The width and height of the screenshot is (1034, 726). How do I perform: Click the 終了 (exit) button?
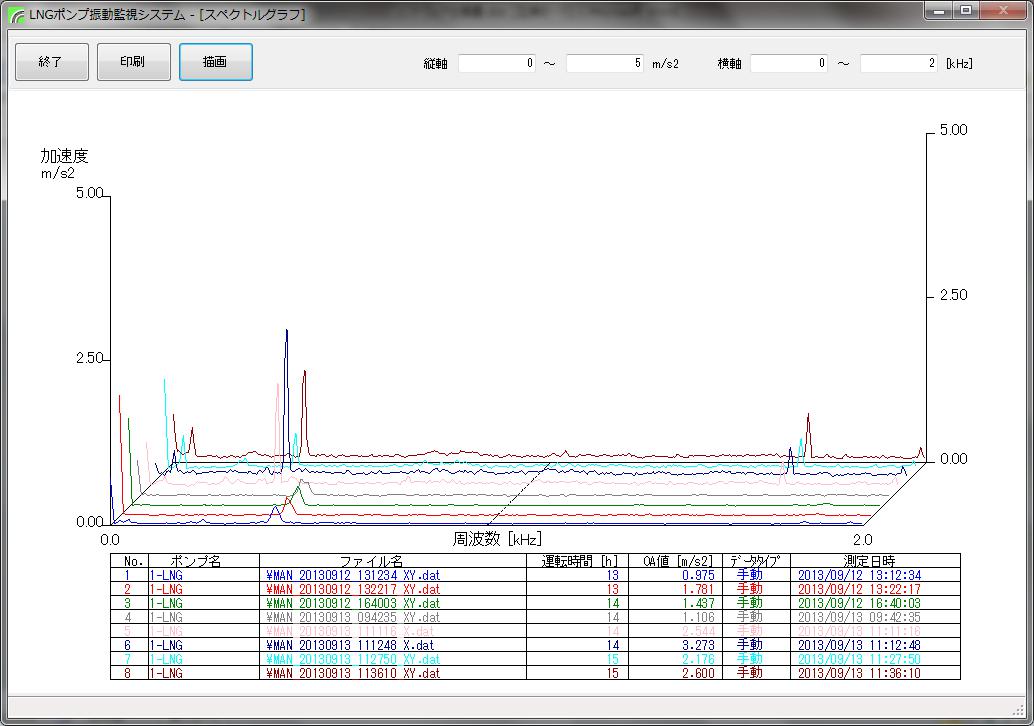[x=52, y=62]
